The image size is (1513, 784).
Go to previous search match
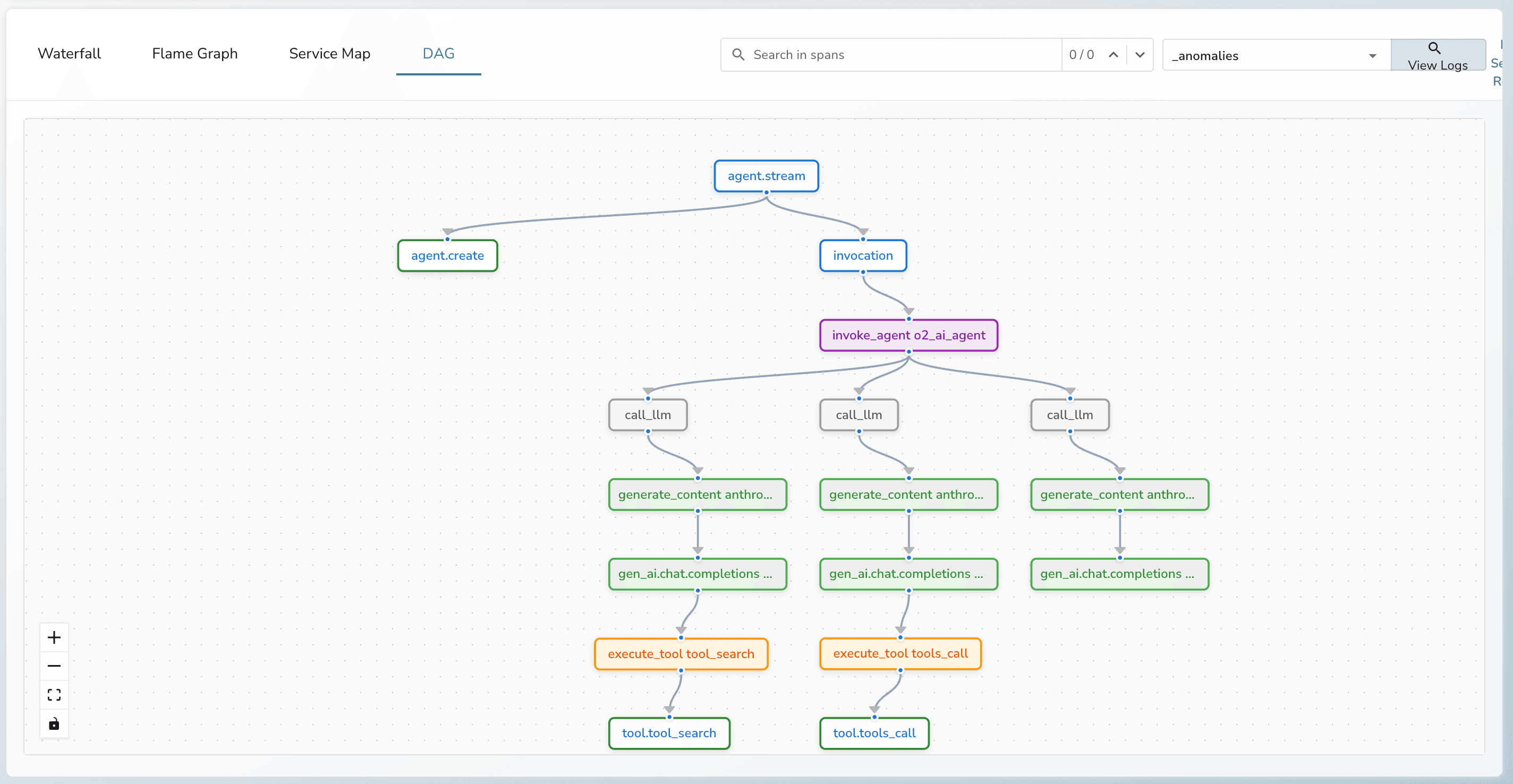tap(1113, 55)
